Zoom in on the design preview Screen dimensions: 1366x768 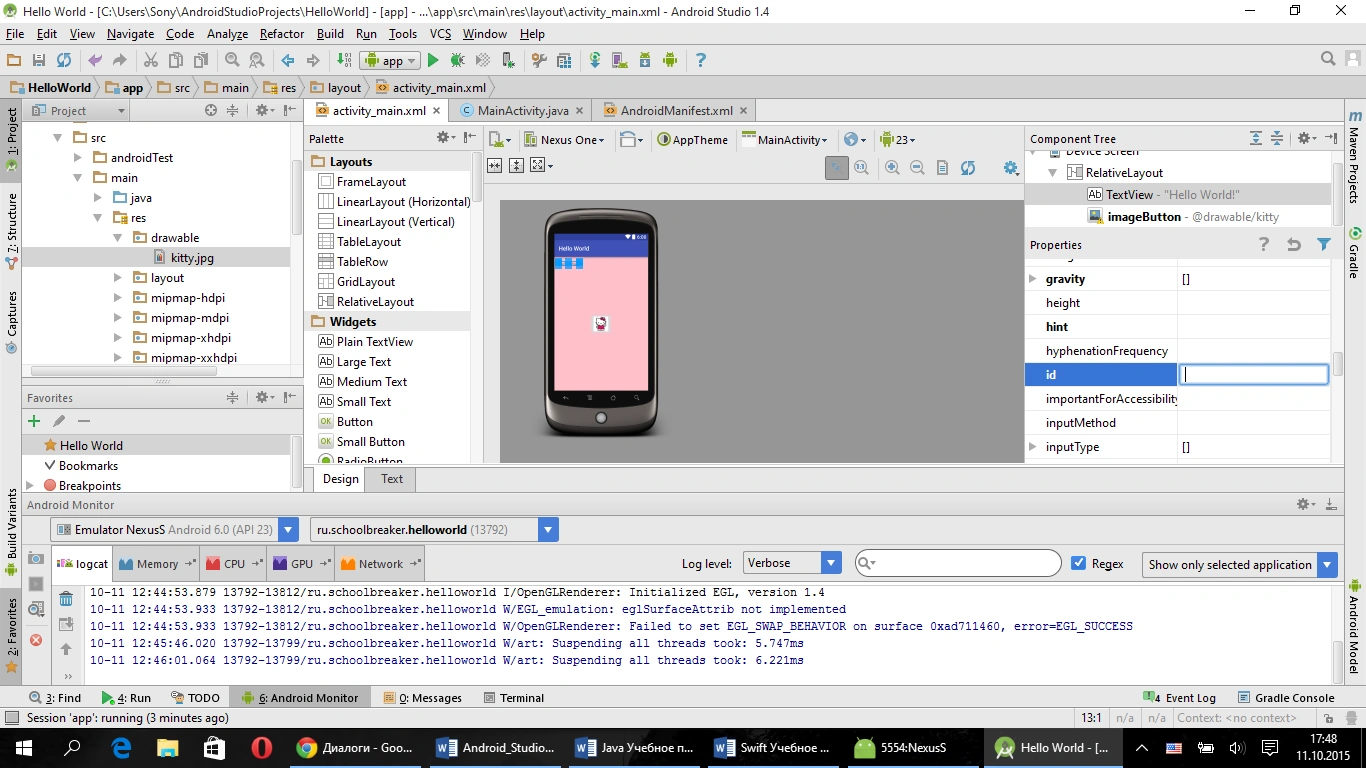(892, 168)
